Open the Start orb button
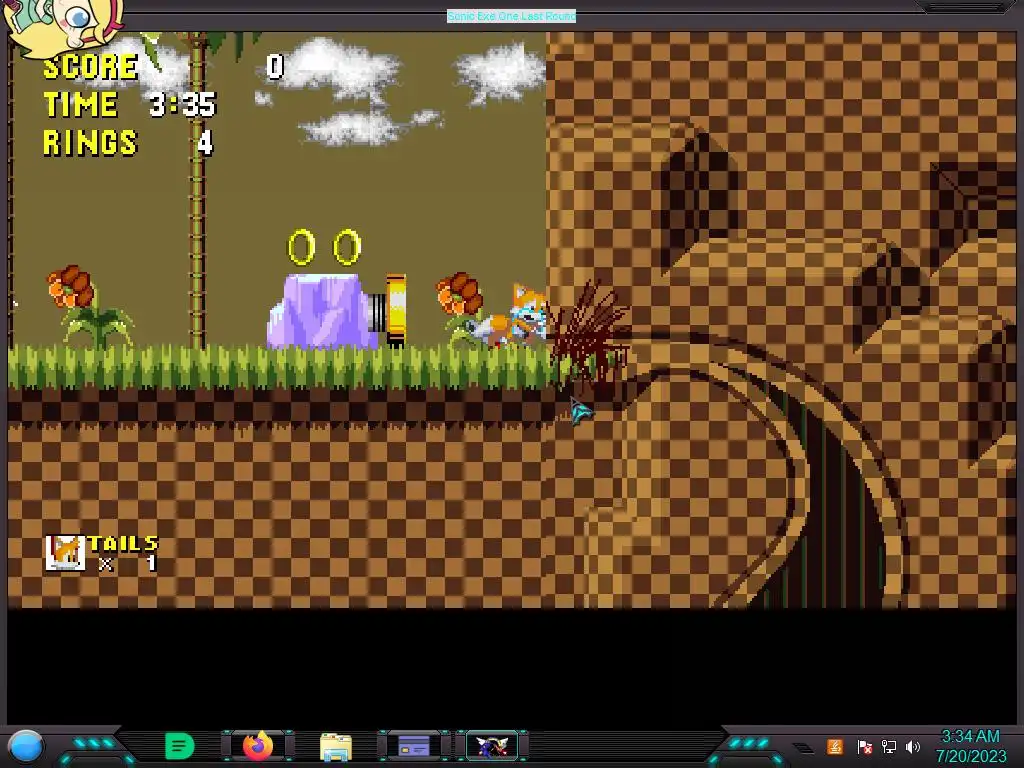Viewport: 1024px width, 768px height. point(26,746)
